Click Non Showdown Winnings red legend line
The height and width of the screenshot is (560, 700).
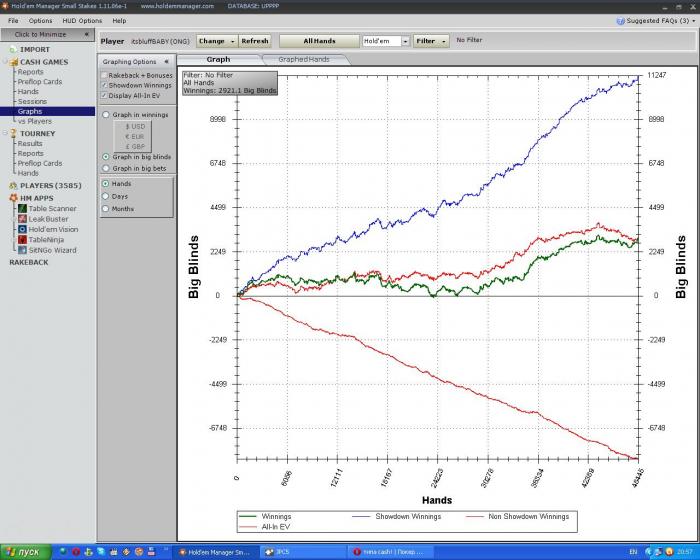(x=475, y=517)
